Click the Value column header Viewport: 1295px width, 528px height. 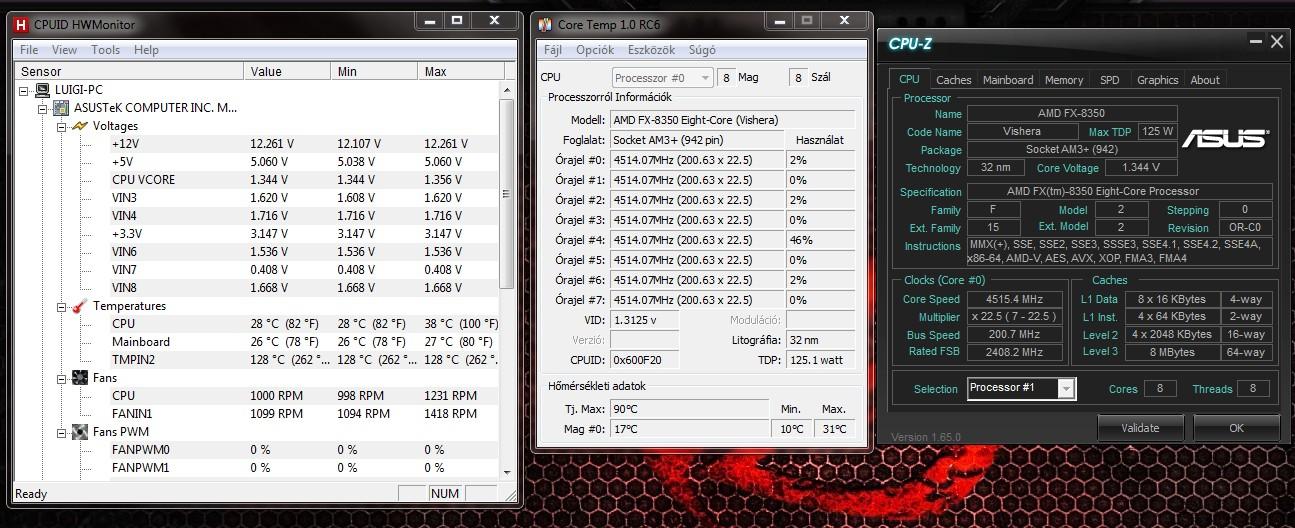[x=288, y=71]
